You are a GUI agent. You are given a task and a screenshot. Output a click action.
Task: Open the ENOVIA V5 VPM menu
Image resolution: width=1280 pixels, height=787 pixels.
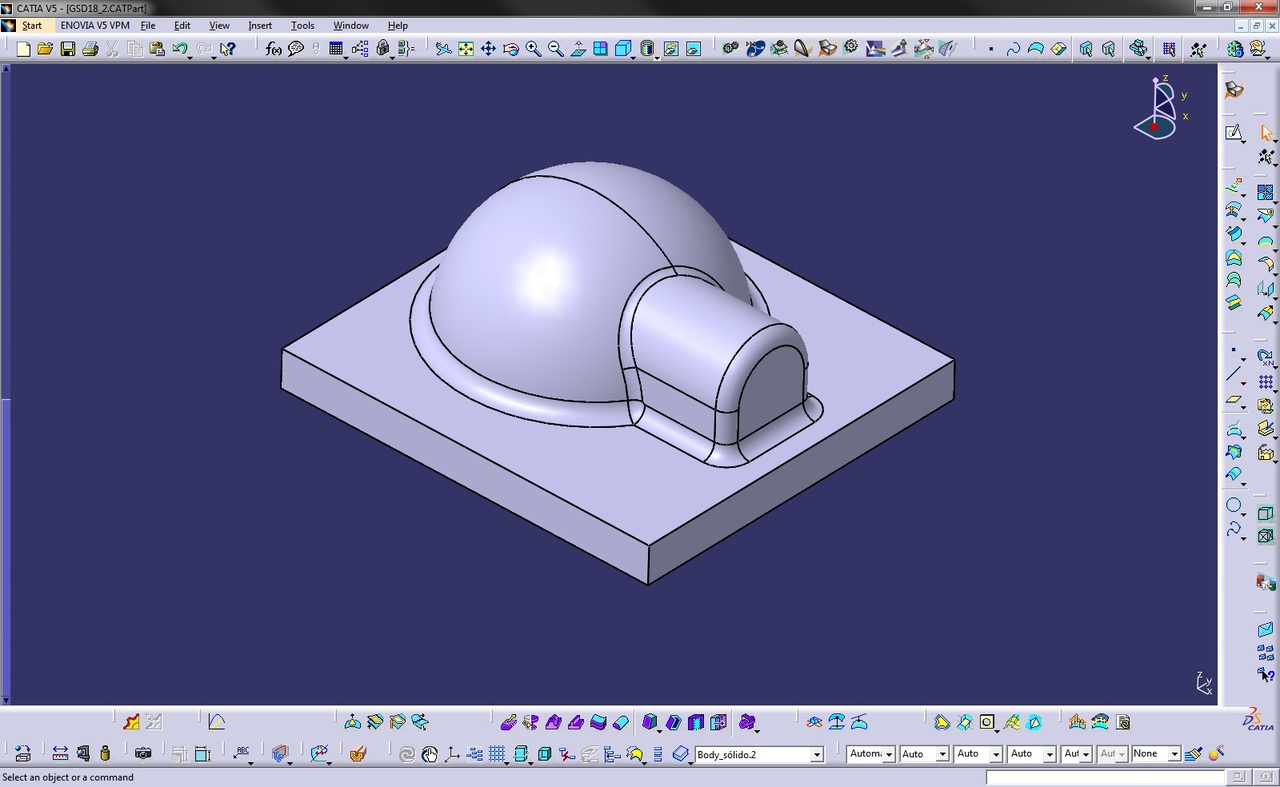pyautogui.click(x=95, y=25)
